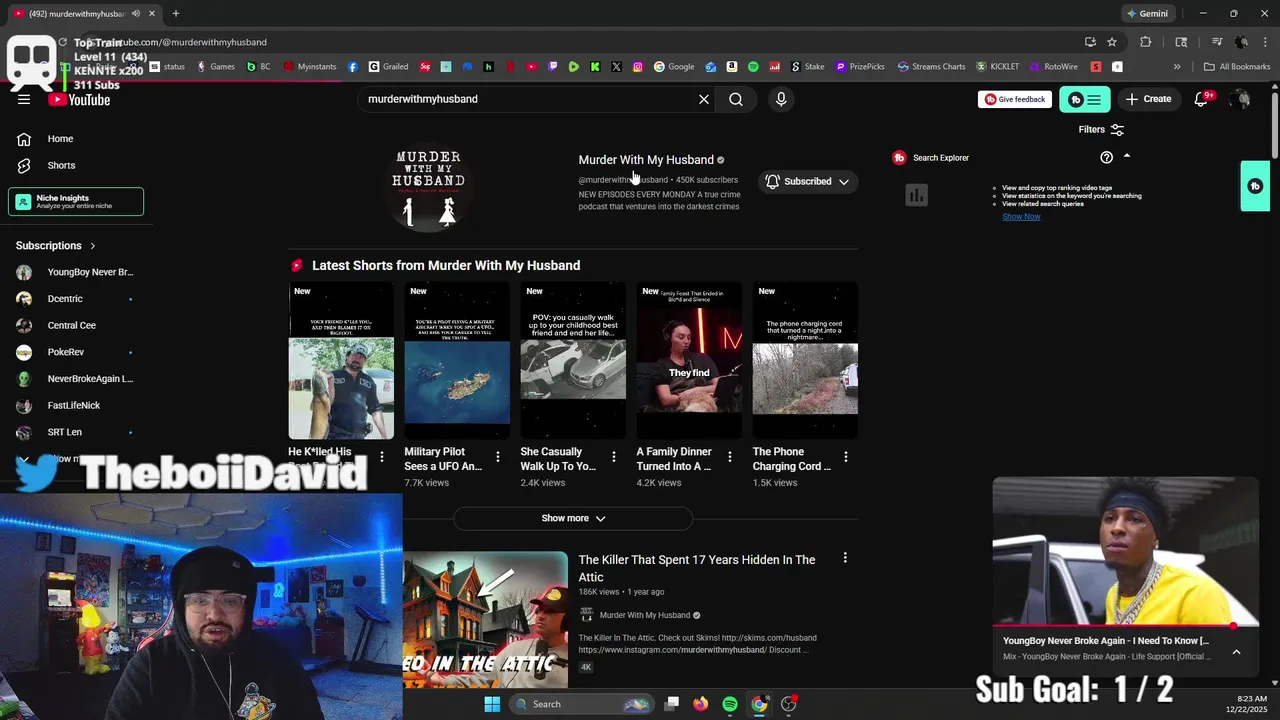
Task: Click the Windows taskbar Search box
Action: [x=583, y=704]
